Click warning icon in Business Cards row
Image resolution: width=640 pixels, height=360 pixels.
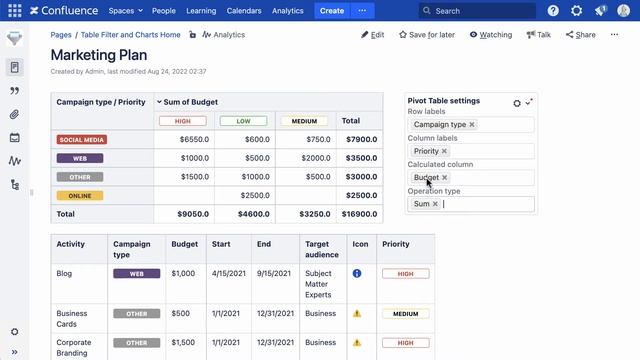point(357,313)
